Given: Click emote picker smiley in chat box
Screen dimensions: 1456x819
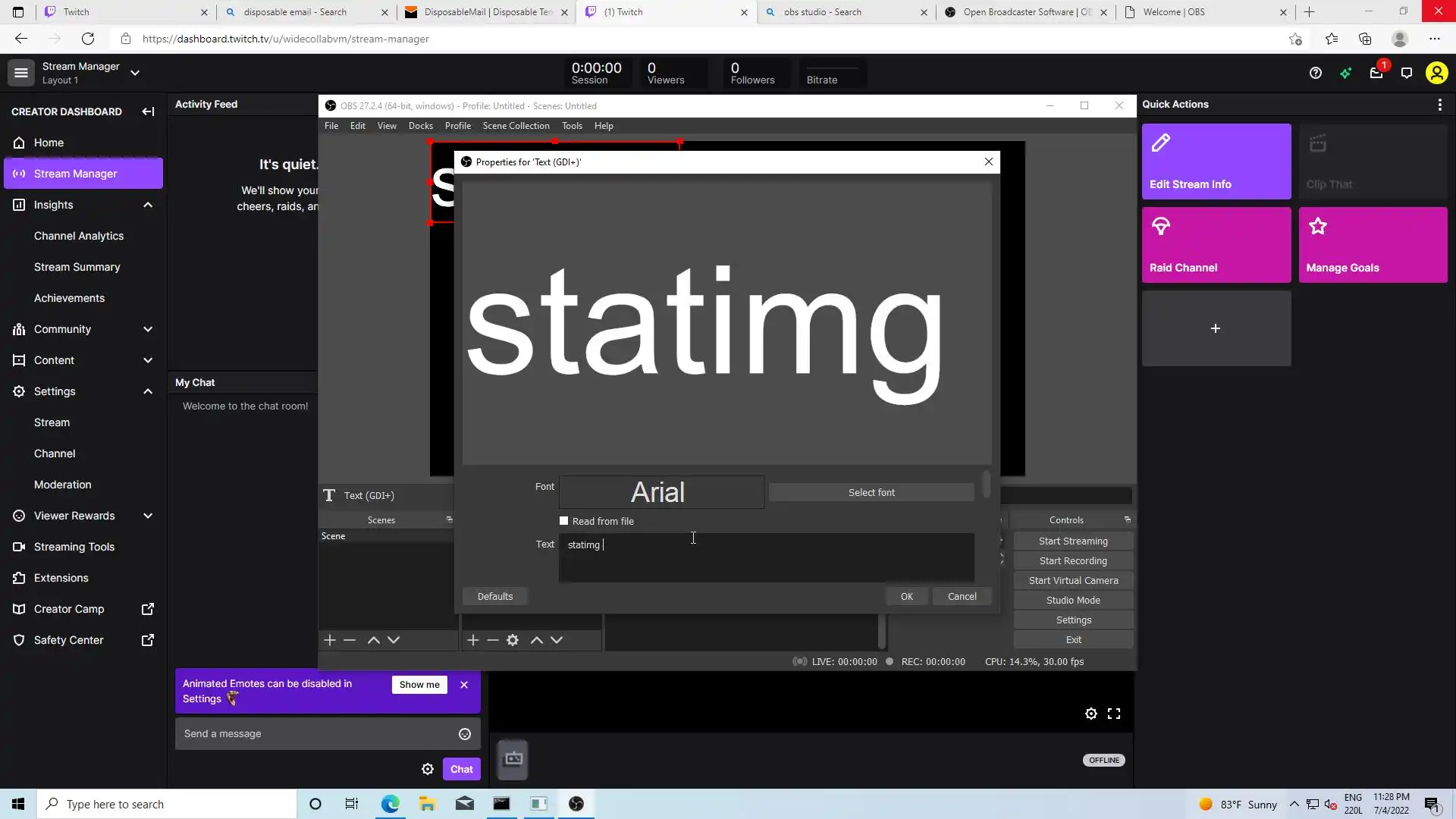Looking at the screenshot, I should 465,734.
